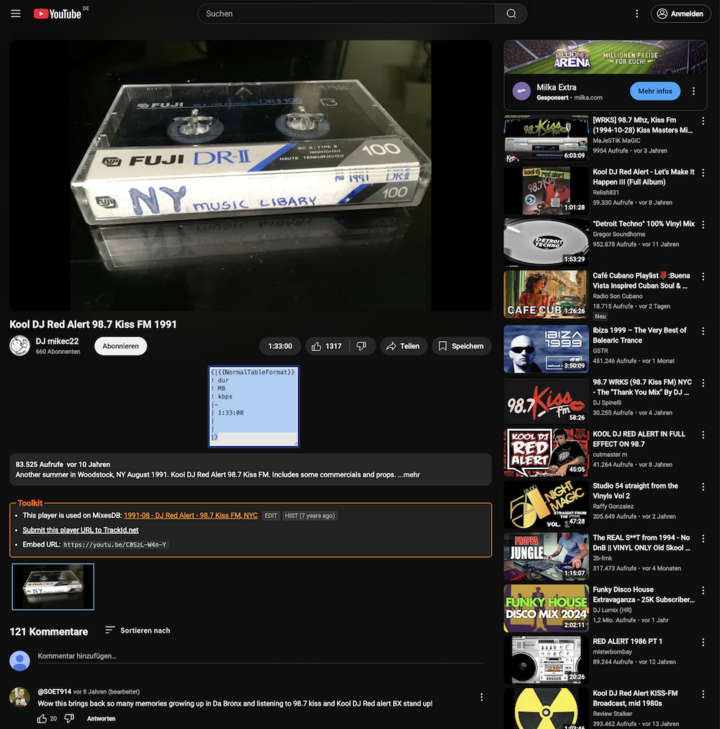Click Mehr infos on the Milka ad
Viewport: 720px width, 729px height.
click(655, 91)
